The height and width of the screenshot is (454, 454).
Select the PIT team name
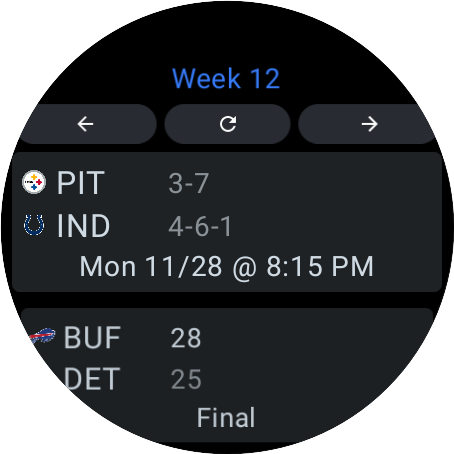tap(81, 182)
